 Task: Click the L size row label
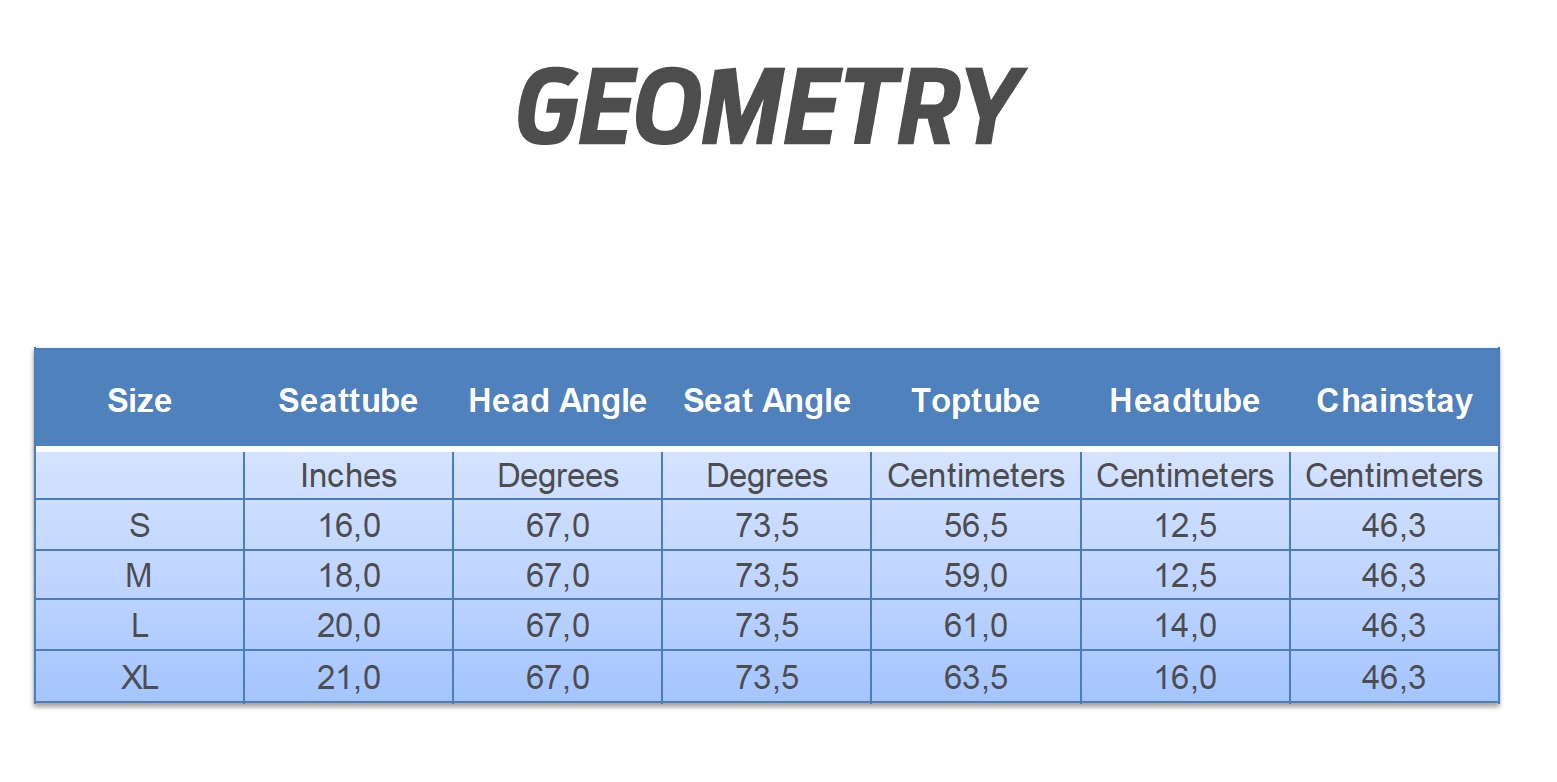point(139,626)
